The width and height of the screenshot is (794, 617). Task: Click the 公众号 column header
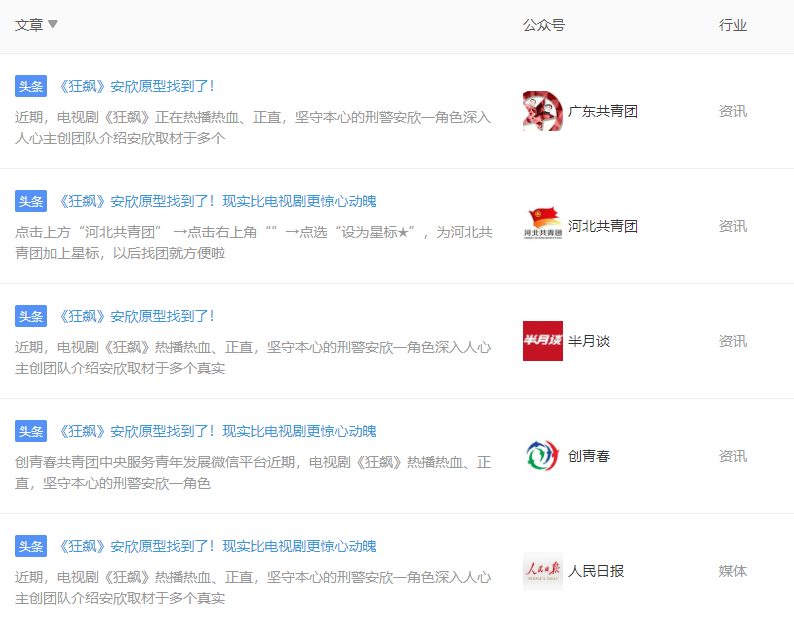pyautogui.click(x=543, y=25)
